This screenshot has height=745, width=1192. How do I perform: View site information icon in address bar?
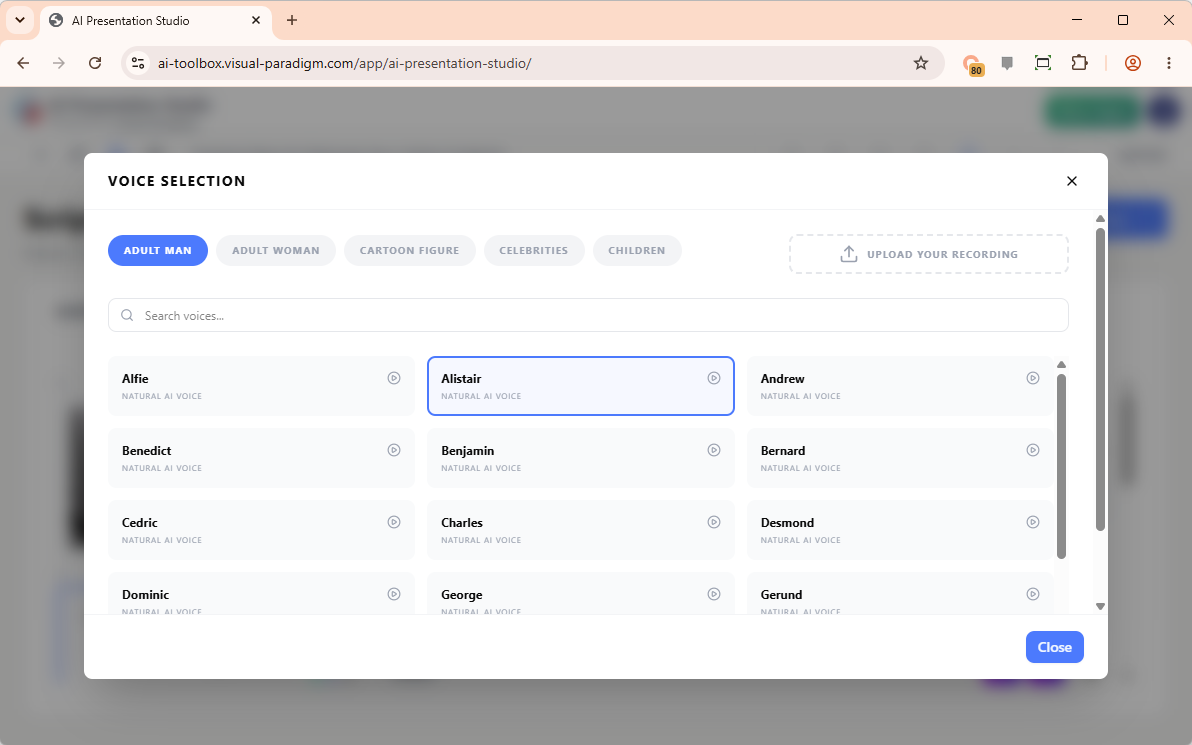point(138,63)
